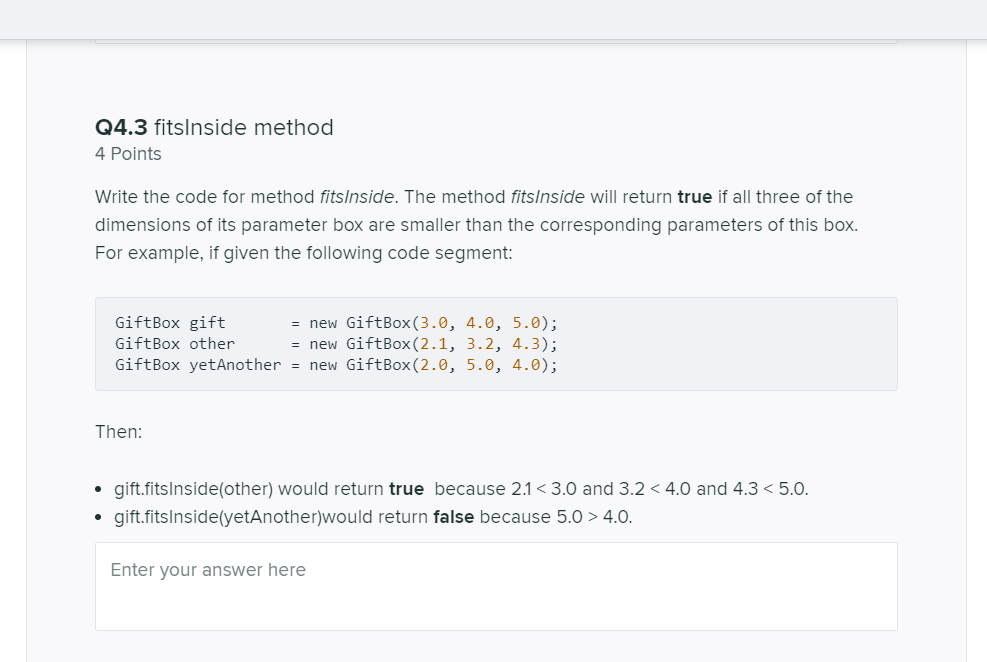
Task: Click the Q4.3 question number heading
Action: 121,128
